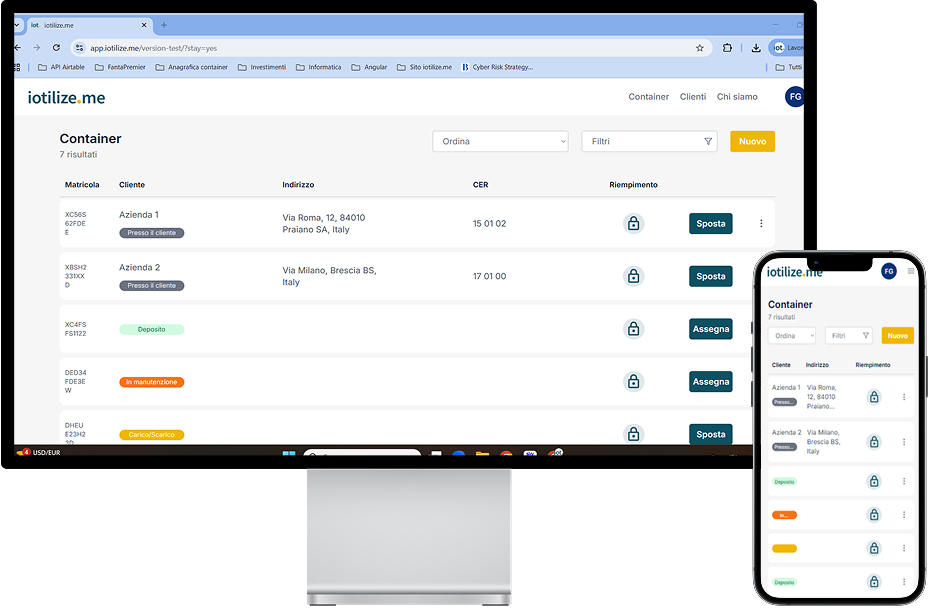Reload the iotilize.me page in the browser

pos(56,48)
